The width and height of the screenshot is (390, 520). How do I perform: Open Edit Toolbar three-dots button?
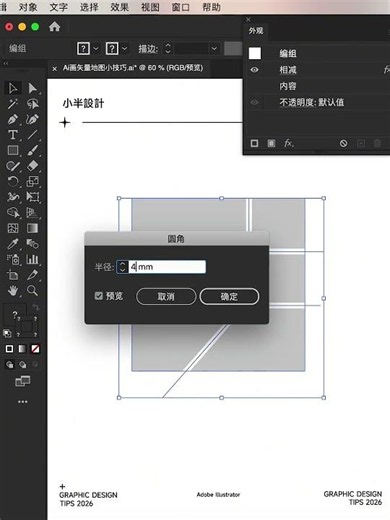tap(23, 402)
